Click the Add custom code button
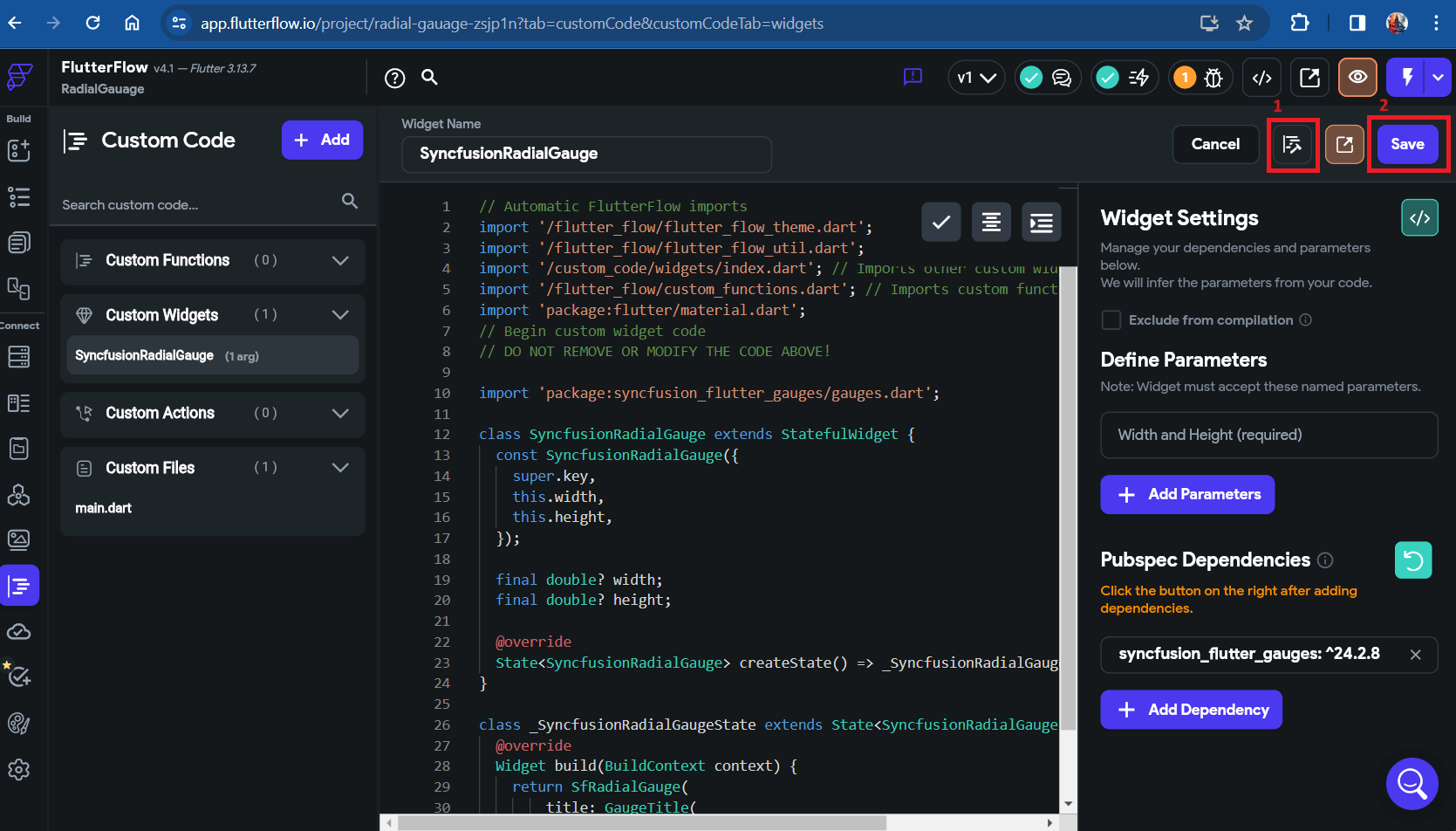Image resolution: width=1456 pixels, height=831 pixels. pos(322,140)
